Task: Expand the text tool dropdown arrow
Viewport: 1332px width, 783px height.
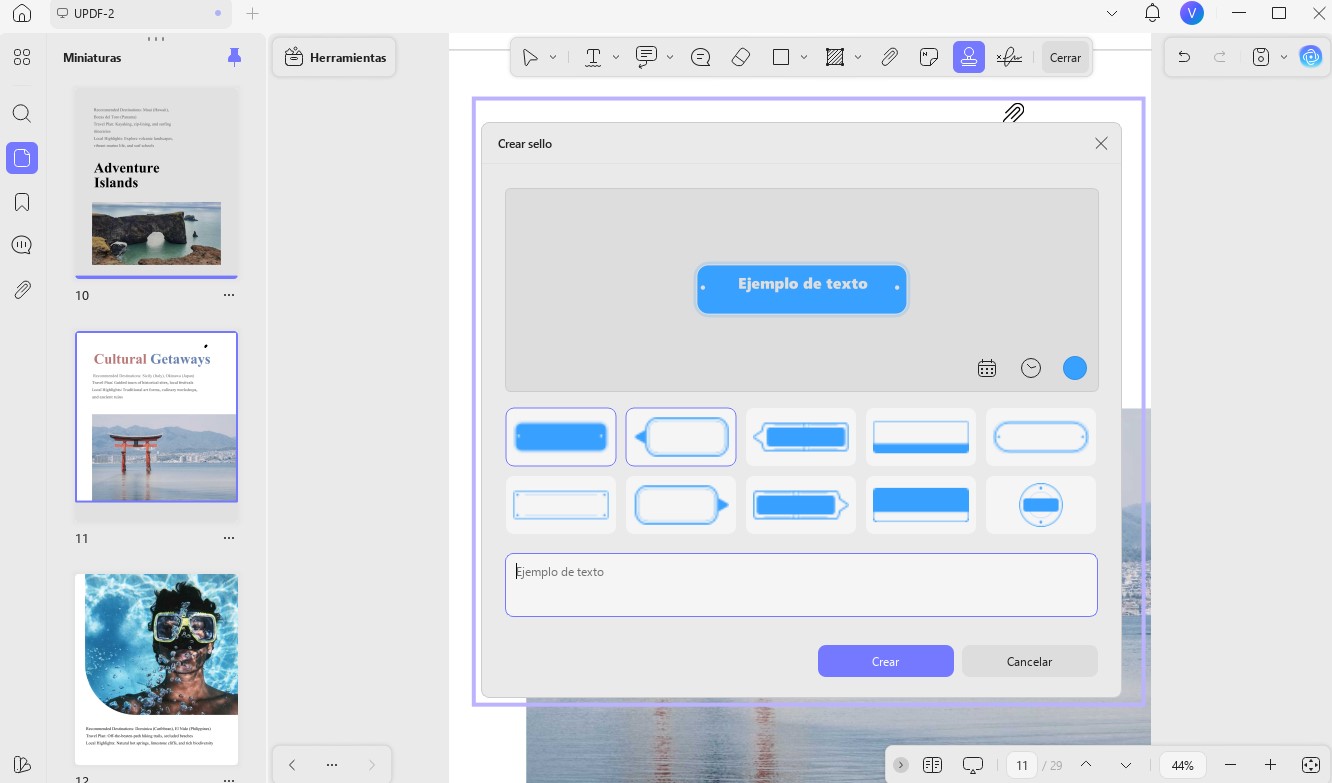Action: click(x=616, y=57)
